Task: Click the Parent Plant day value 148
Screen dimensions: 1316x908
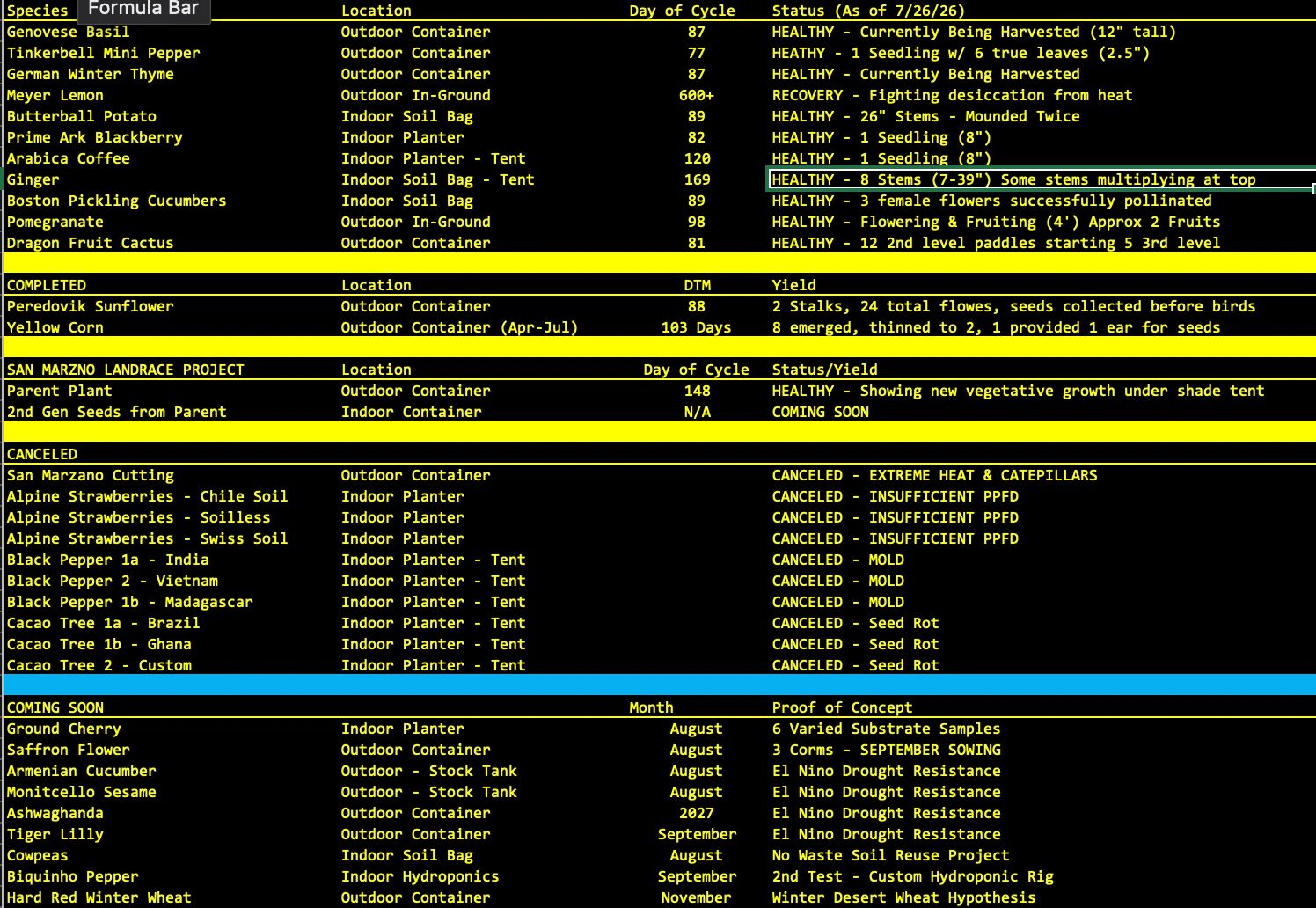Action: [x=697, y=391]
